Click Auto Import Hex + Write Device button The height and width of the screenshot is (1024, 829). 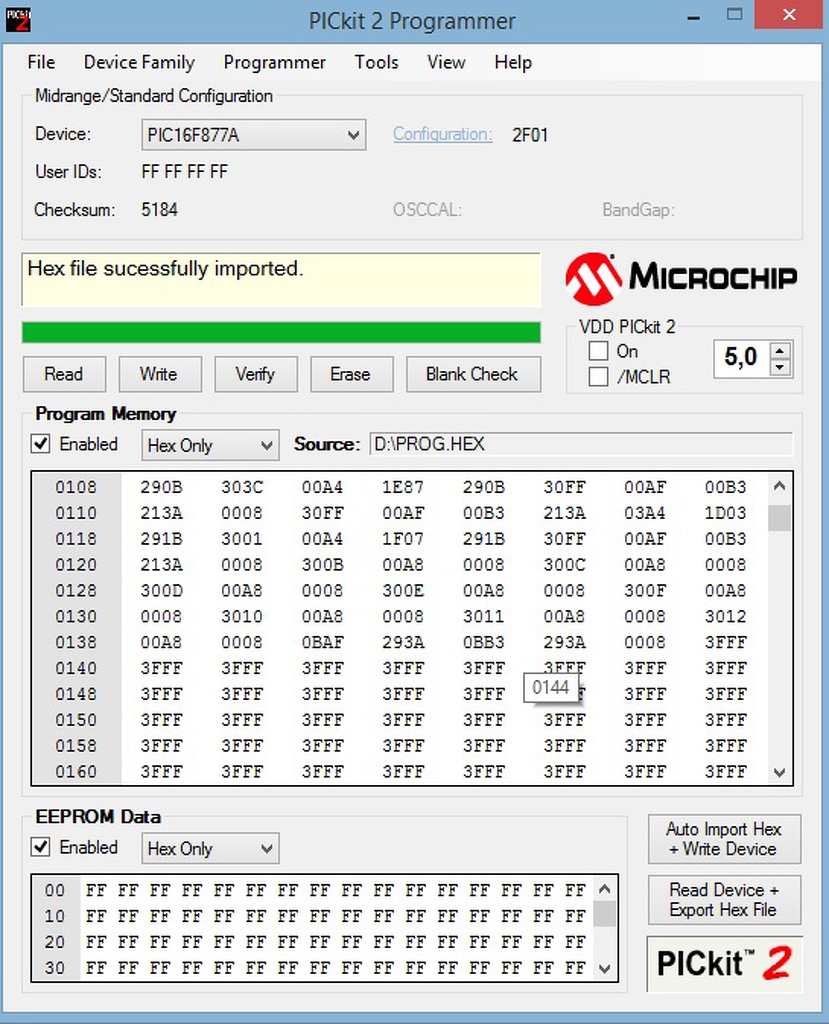[724, 839]
